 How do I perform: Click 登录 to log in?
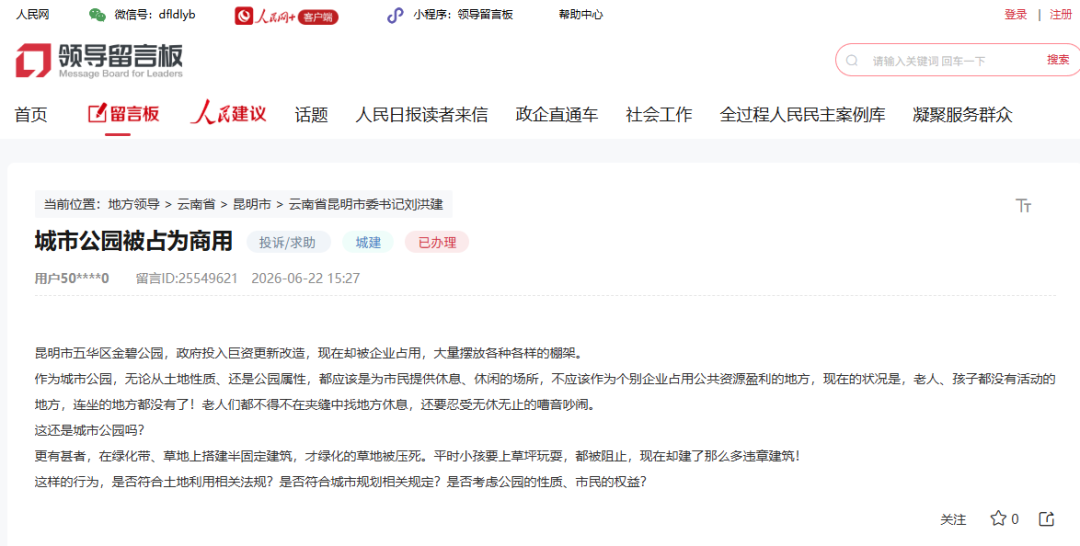(1016, 14)
